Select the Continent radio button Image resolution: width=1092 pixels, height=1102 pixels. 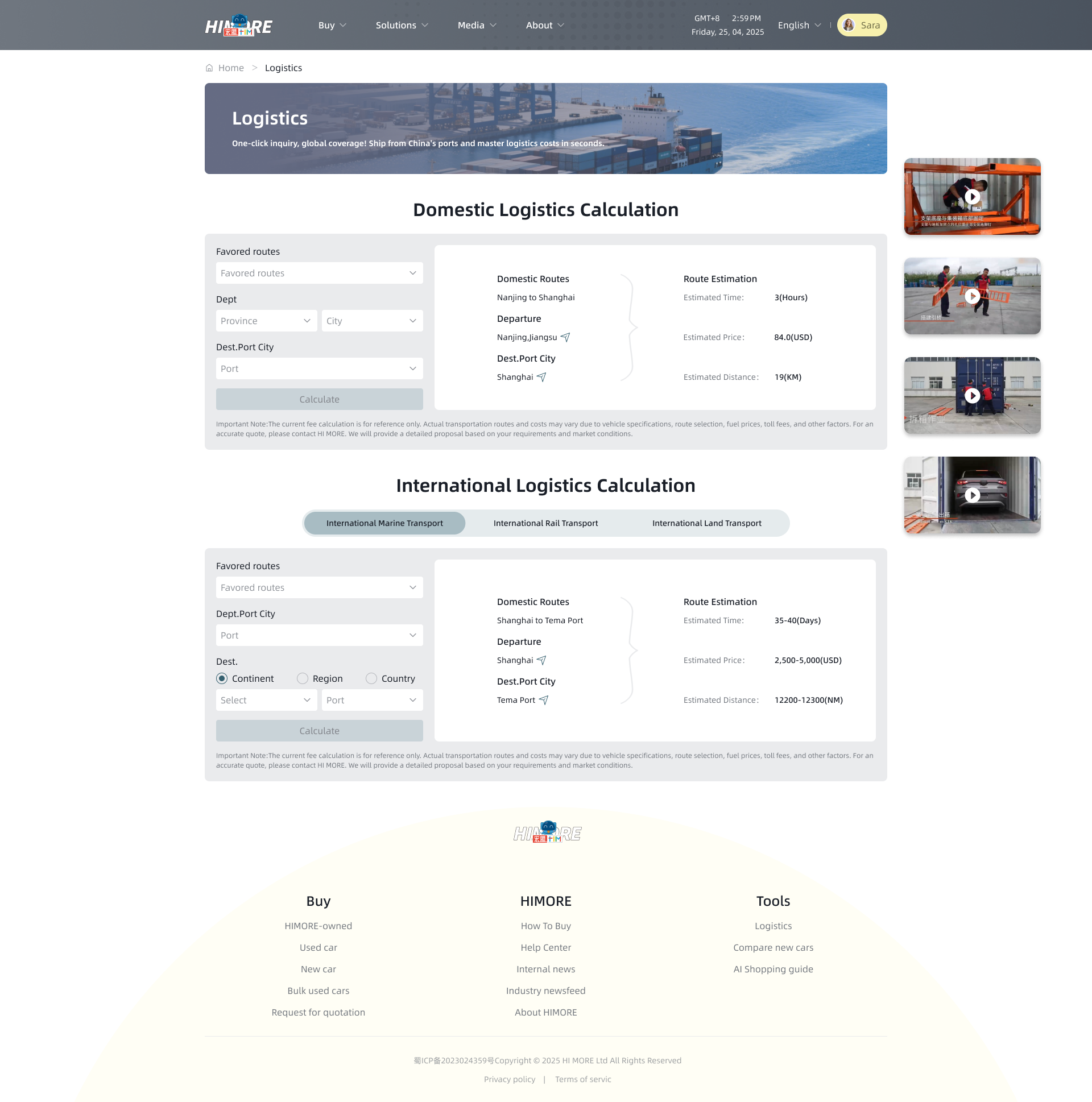coord(222,678)
